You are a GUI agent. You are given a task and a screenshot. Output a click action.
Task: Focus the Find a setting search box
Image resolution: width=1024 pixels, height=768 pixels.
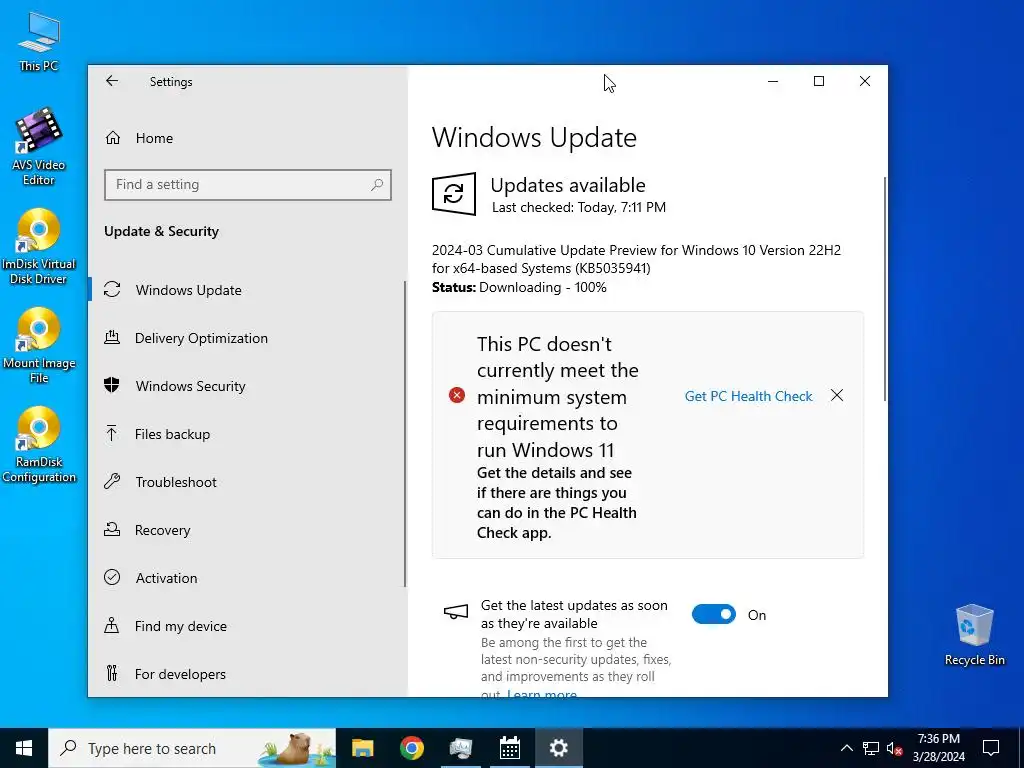pyautogui.click(x=248, y=185)
